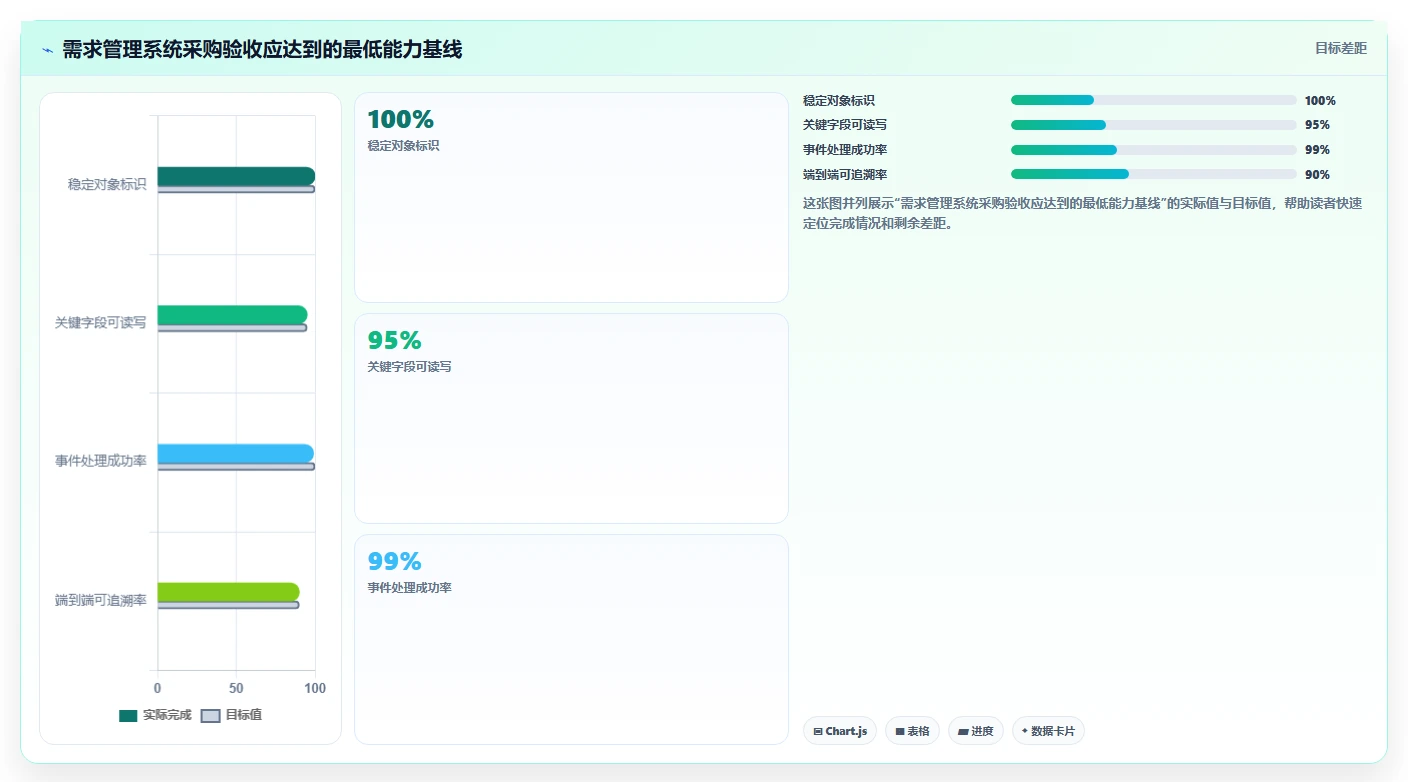Click the 稳定对象标识 chart axis label
The width and height of the screenshot is (1408, 782).
coord(107,184)
